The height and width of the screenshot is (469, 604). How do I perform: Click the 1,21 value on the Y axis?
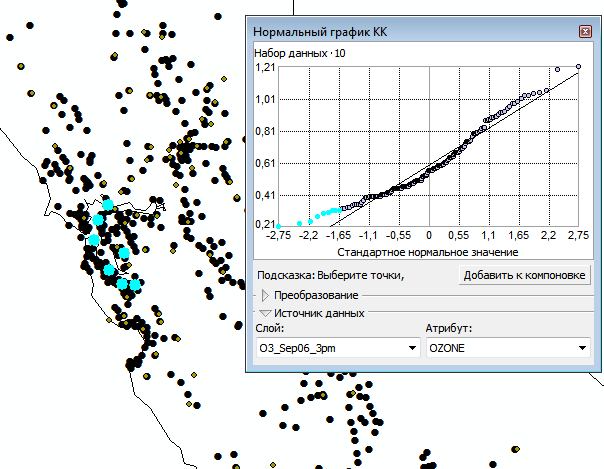pos(264,68)
